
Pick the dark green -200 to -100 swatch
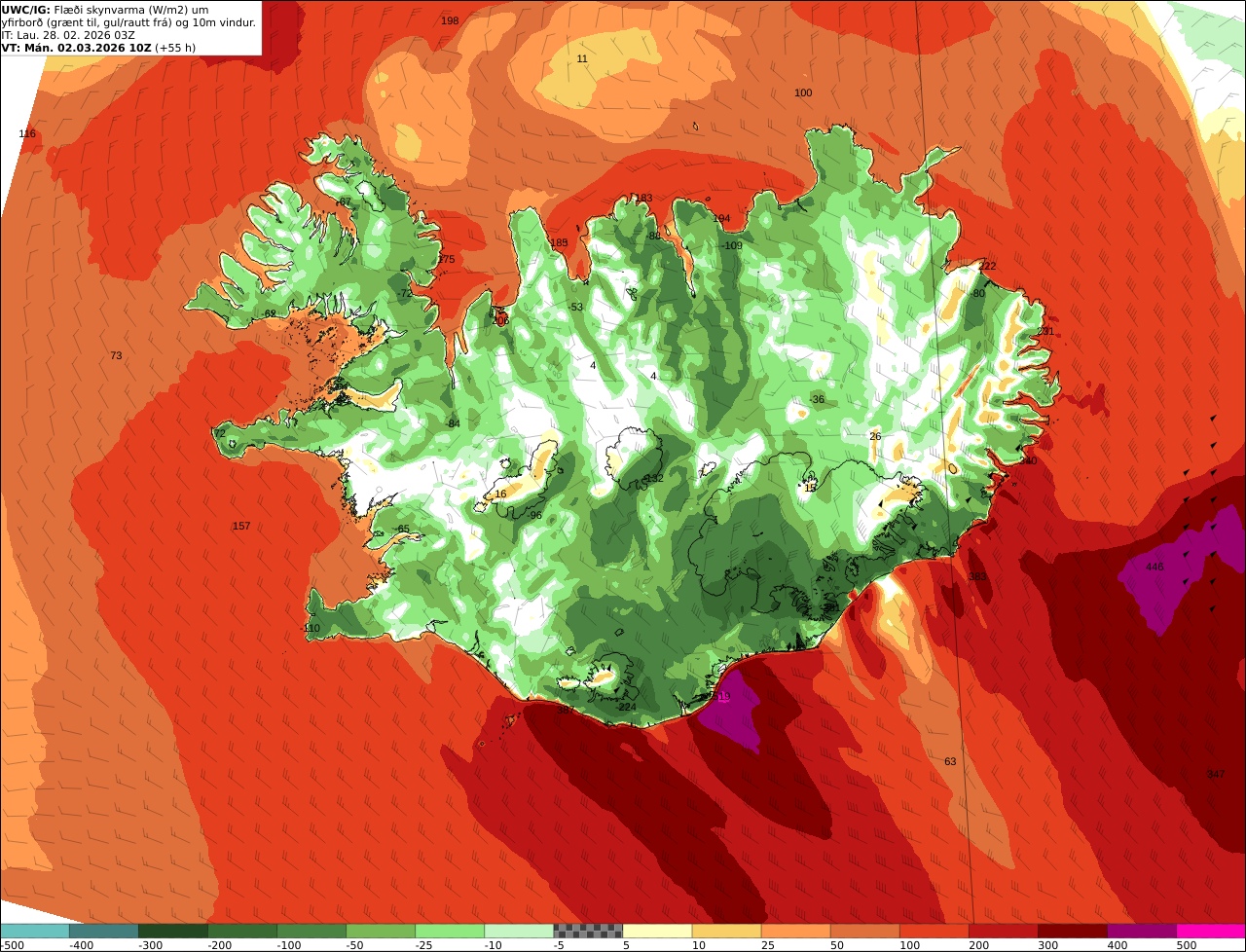241,931
